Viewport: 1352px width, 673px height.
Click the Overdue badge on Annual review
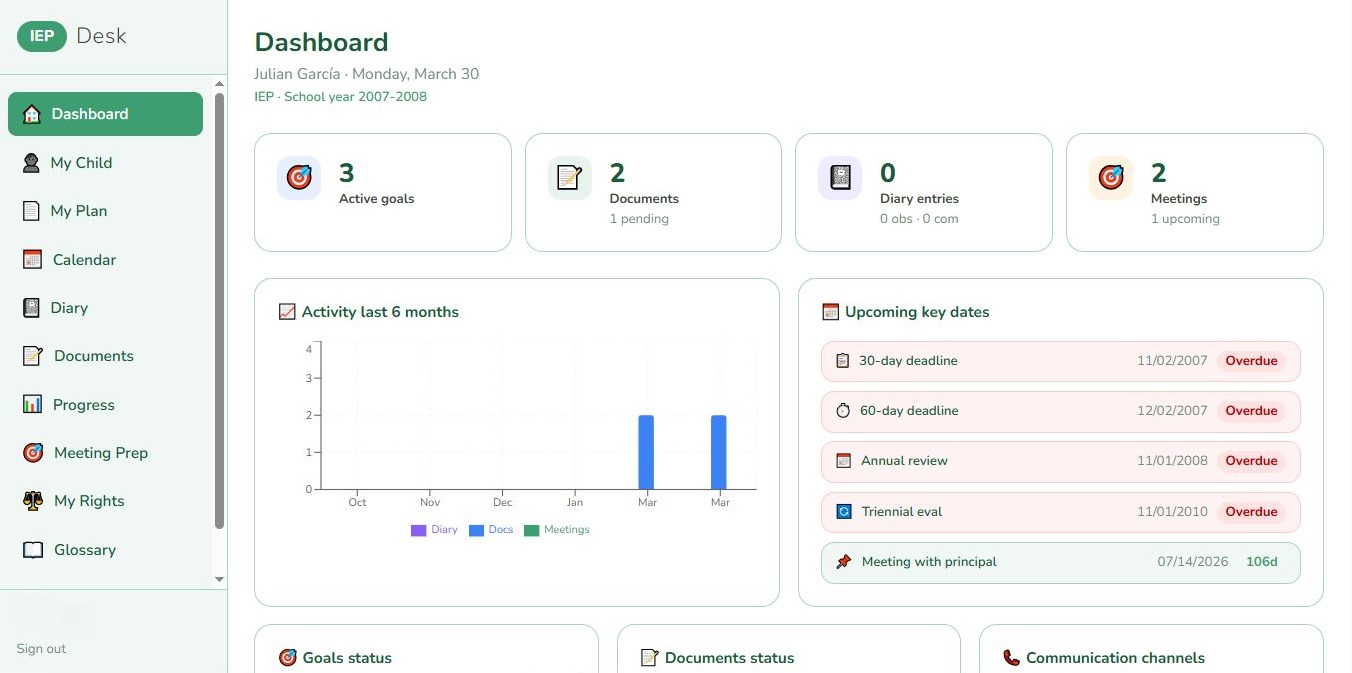click(1251, 460)
